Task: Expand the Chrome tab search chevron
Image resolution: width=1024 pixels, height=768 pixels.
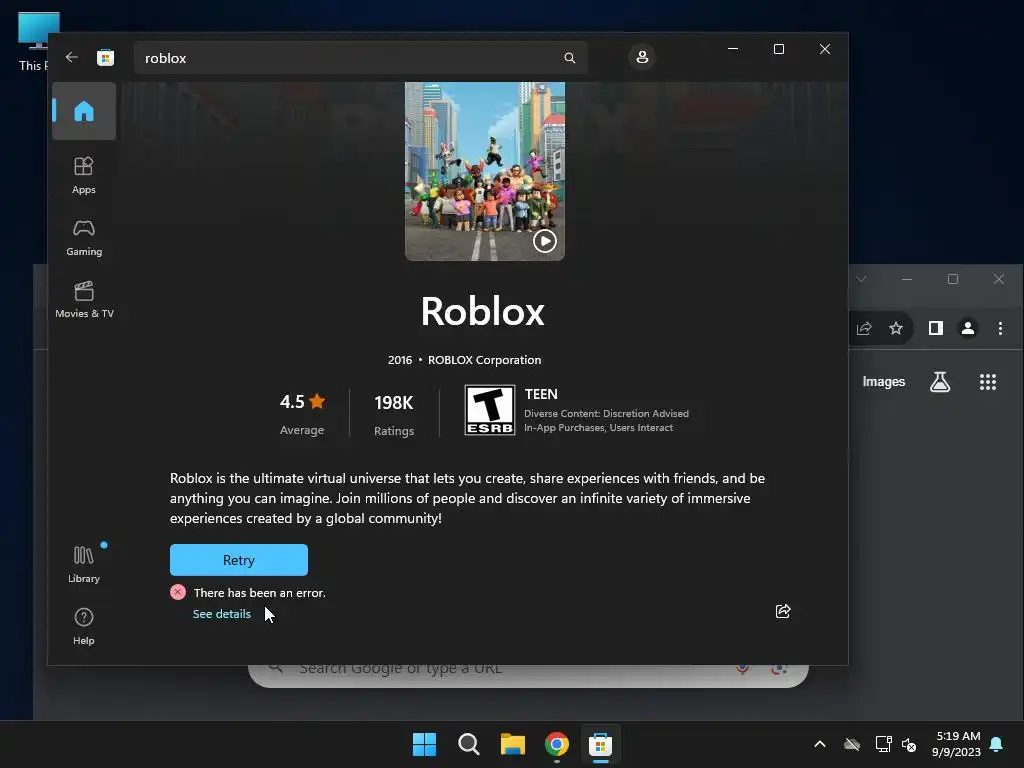Action: 861,279
